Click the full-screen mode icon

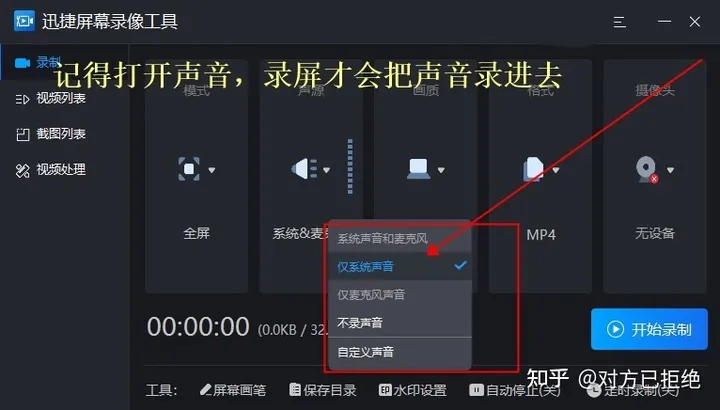[189, 169]
